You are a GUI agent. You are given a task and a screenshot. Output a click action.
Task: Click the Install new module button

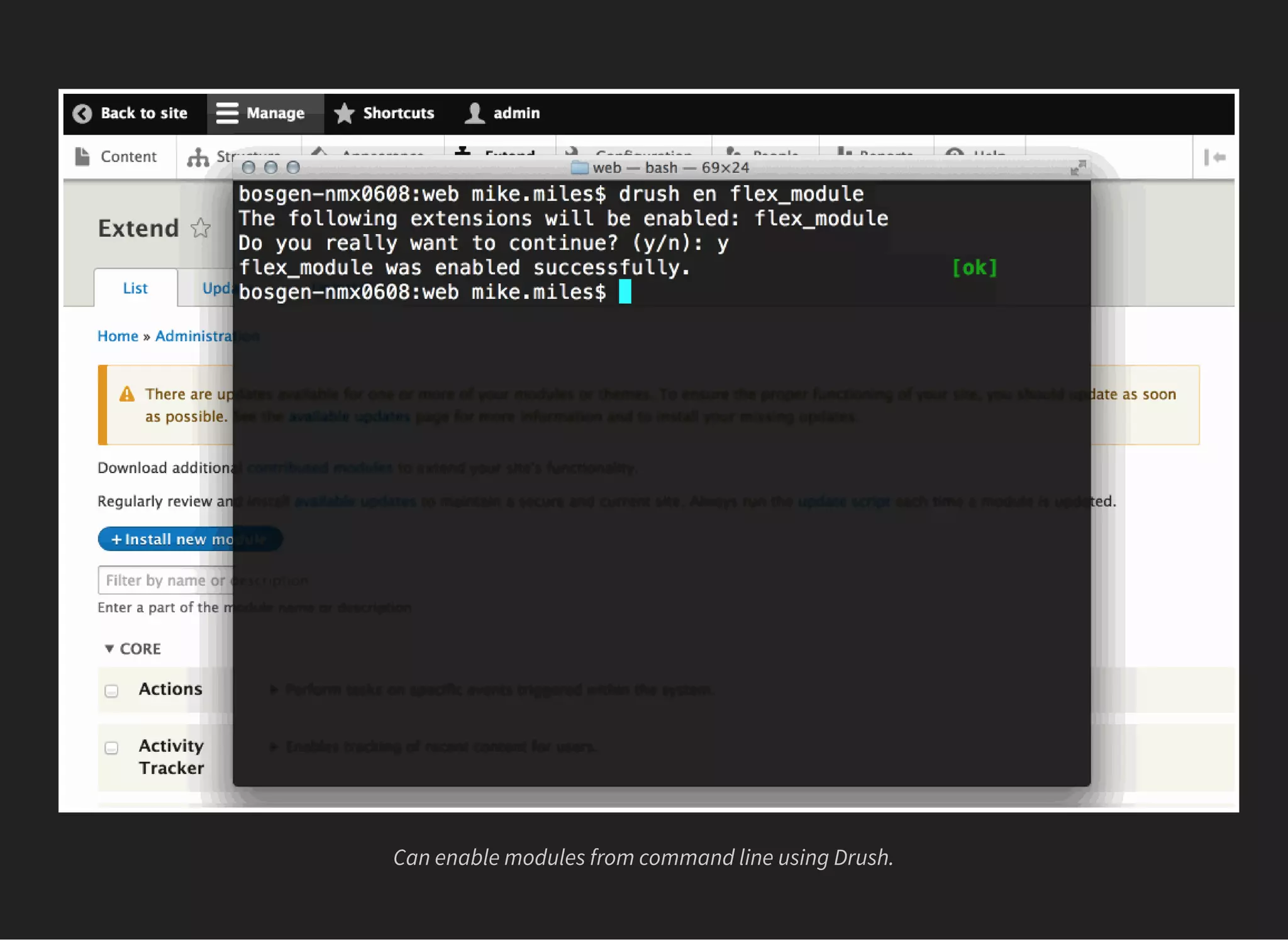tap(190, 539)
